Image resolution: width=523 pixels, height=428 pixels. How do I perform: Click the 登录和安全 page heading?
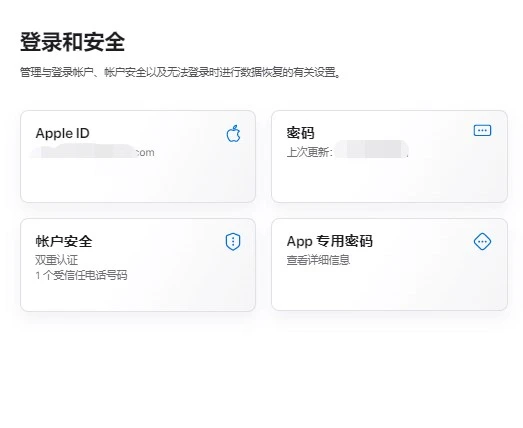[72, 42]
